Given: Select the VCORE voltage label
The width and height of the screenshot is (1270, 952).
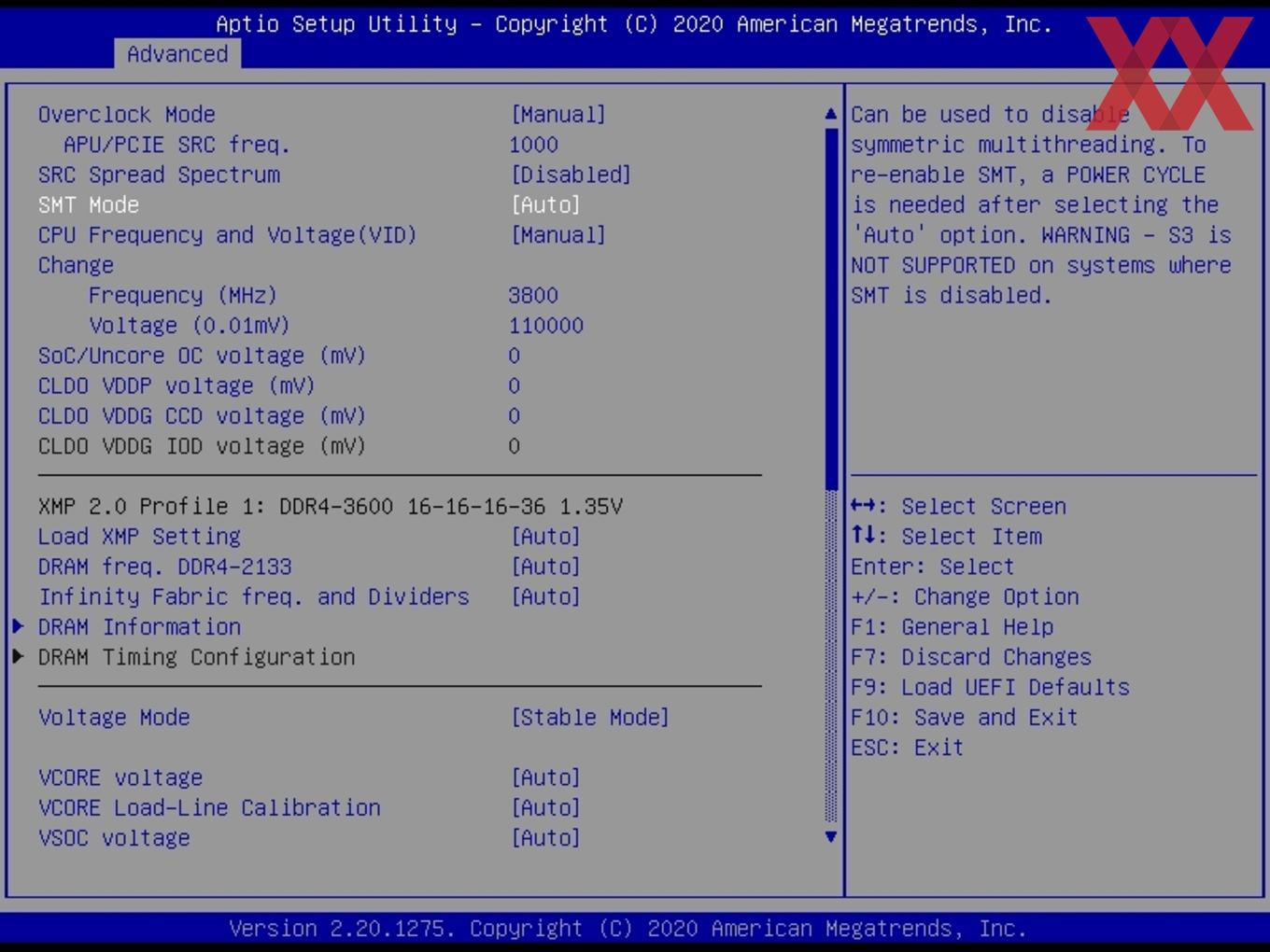Looking at the screenshot, I should click(120, 777).
